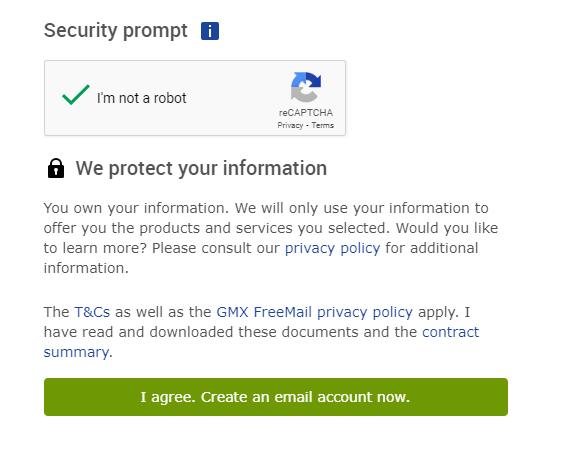Image resolution: width=576 pixels, height=455 pixels.
Task: Click the word "summary" link at paragraph end
Action: pyautogui.click(x=76, y=352)
